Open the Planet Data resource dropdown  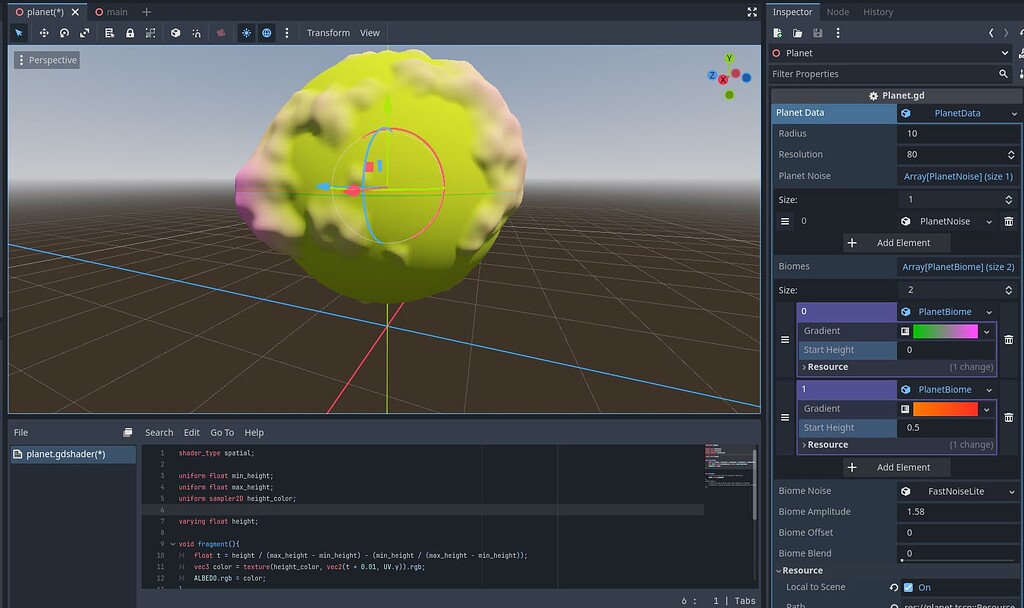click(x=1013, y=113)
